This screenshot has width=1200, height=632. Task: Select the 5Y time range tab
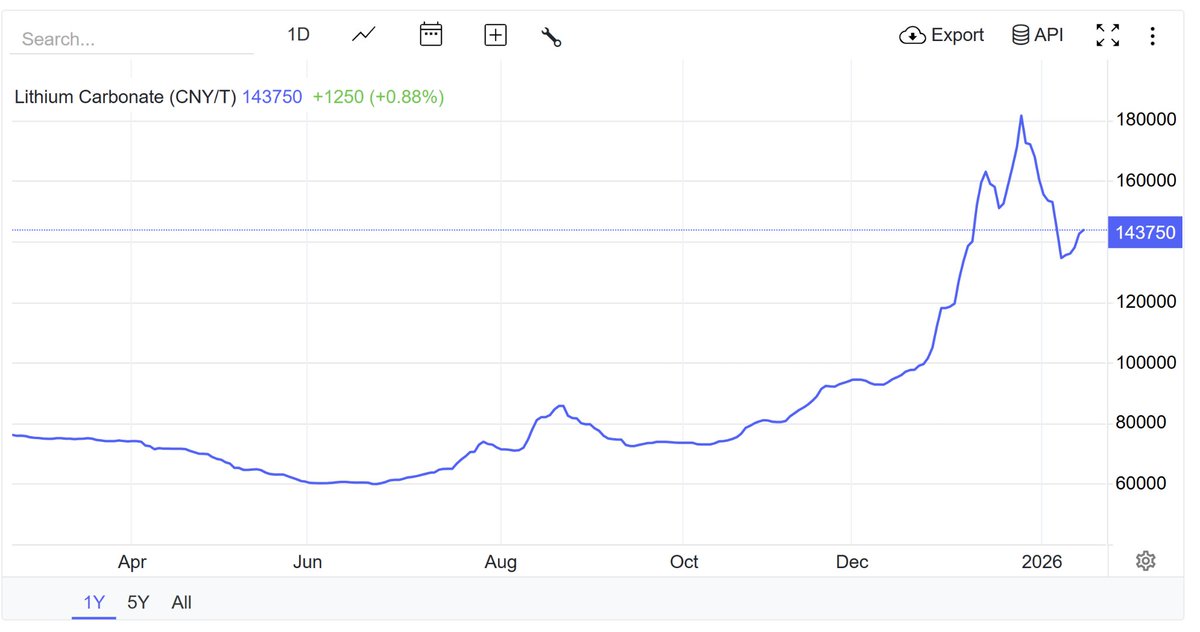click(x=138, y=602)
